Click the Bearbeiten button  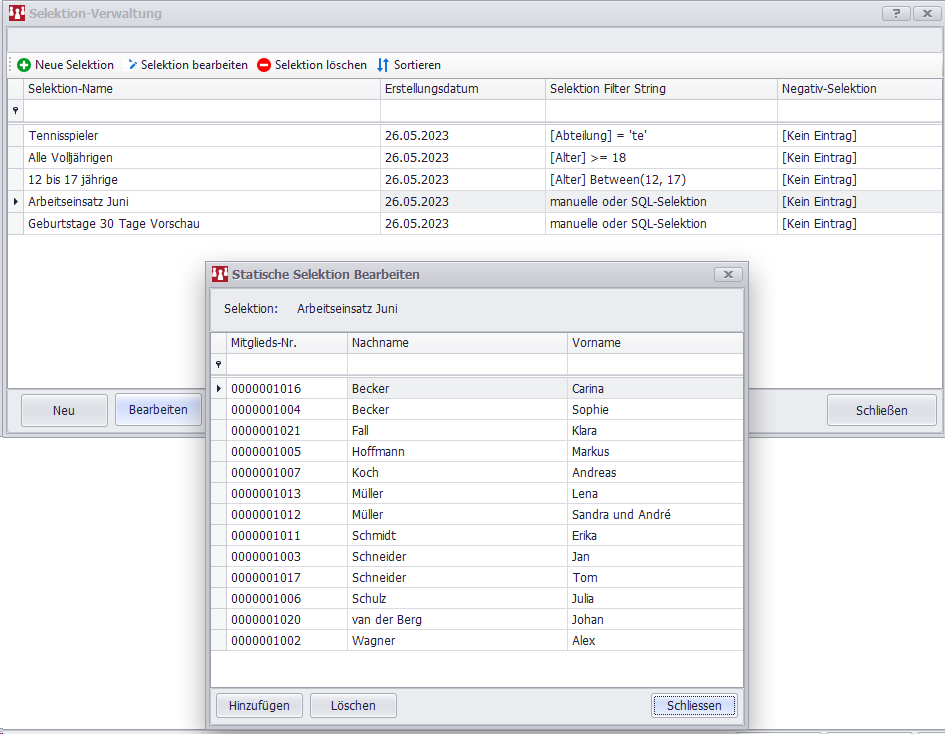point(158,410)
